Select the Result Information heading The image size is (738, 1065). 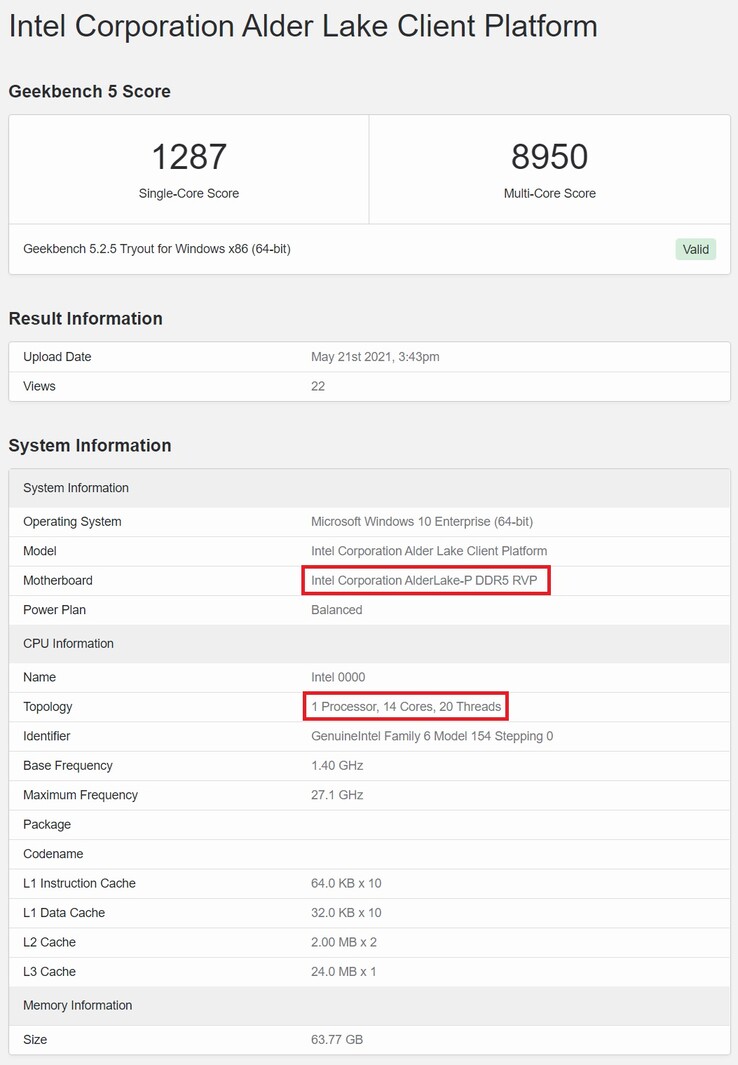point(86,319)
